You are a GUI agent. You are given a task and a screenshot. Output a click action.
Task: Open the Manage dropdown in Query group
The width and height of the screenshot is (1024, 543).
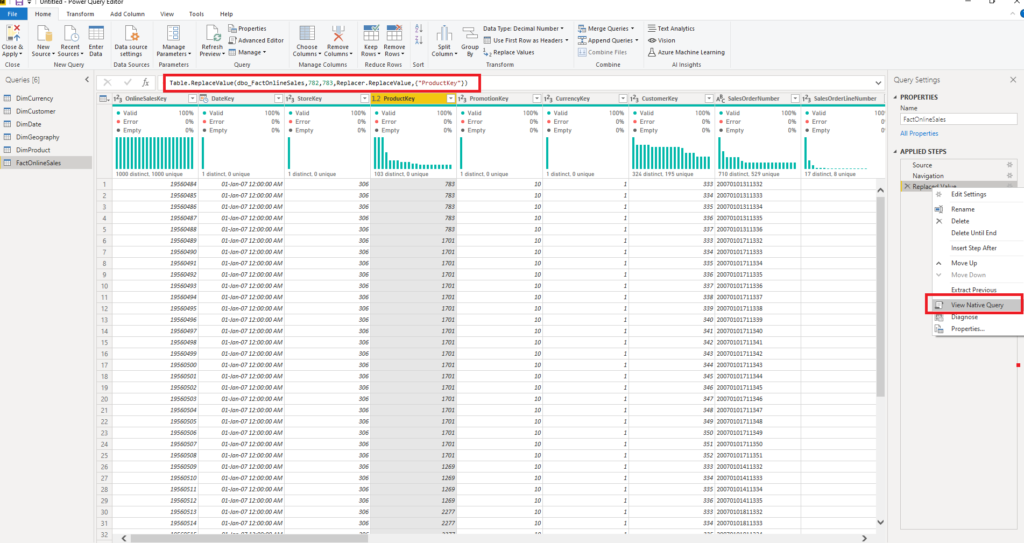tap(248, 52)
